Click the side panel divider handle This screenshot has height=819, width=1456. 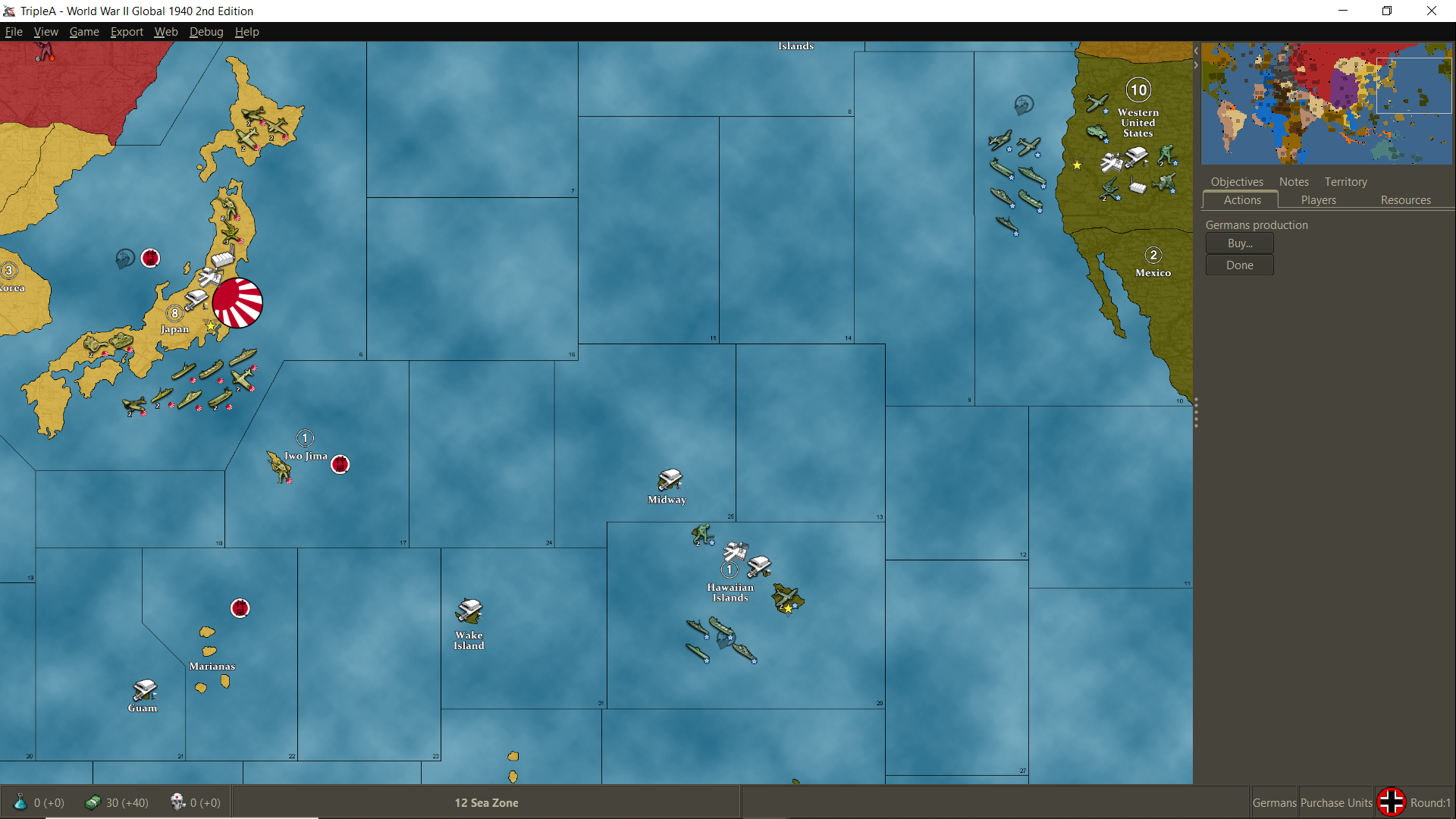[x=1196, y=413]
